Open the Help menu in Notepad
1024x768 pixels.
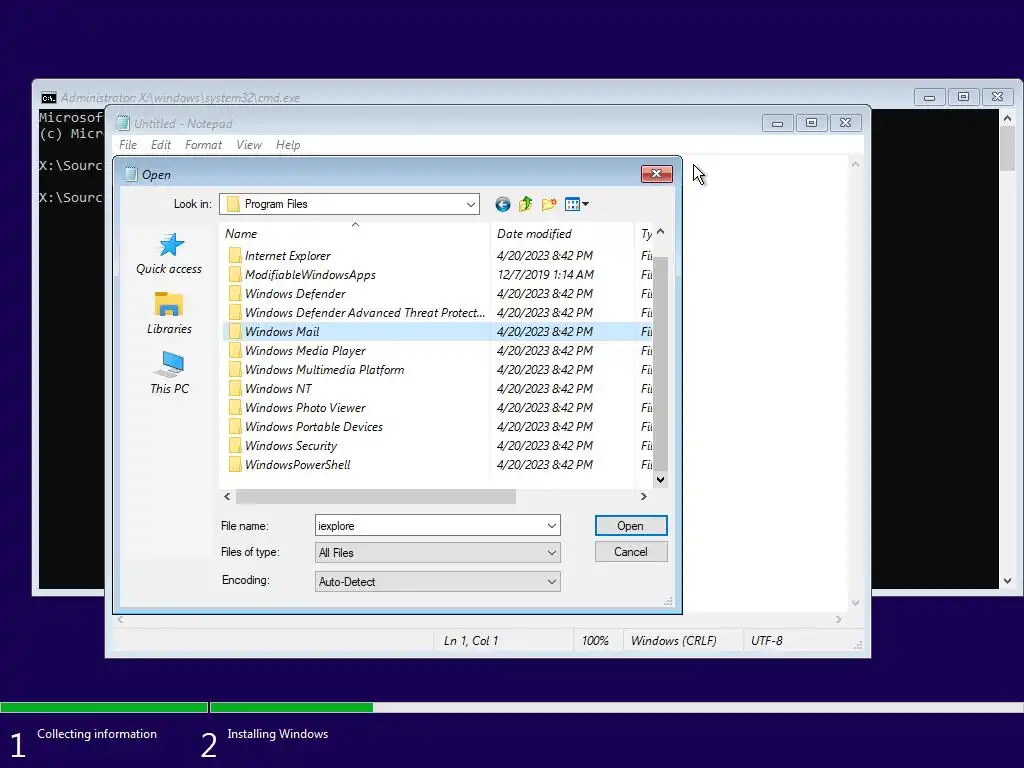click(x=288, y=145)
